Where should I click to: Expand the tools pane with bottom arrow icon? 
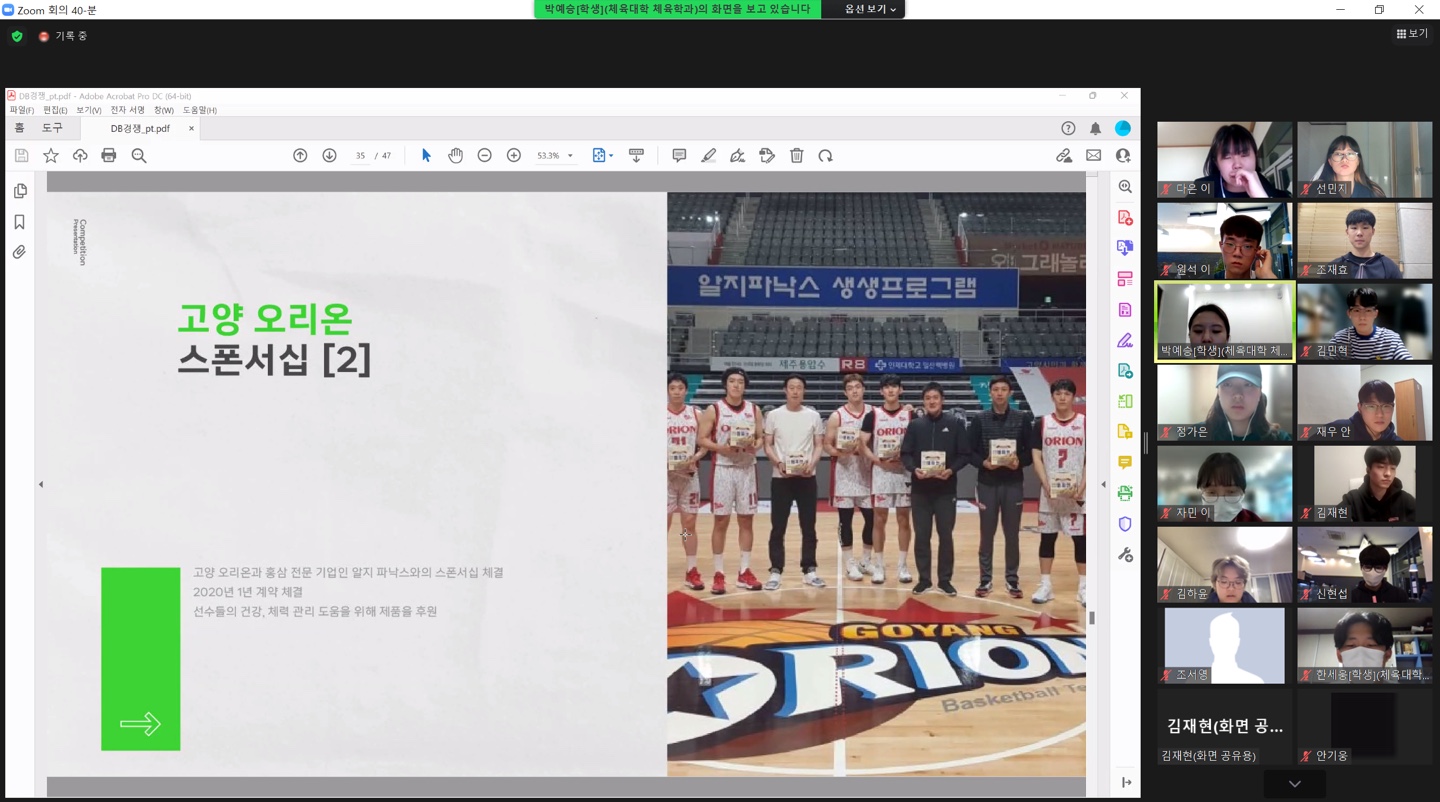[x=1126, y=782]
